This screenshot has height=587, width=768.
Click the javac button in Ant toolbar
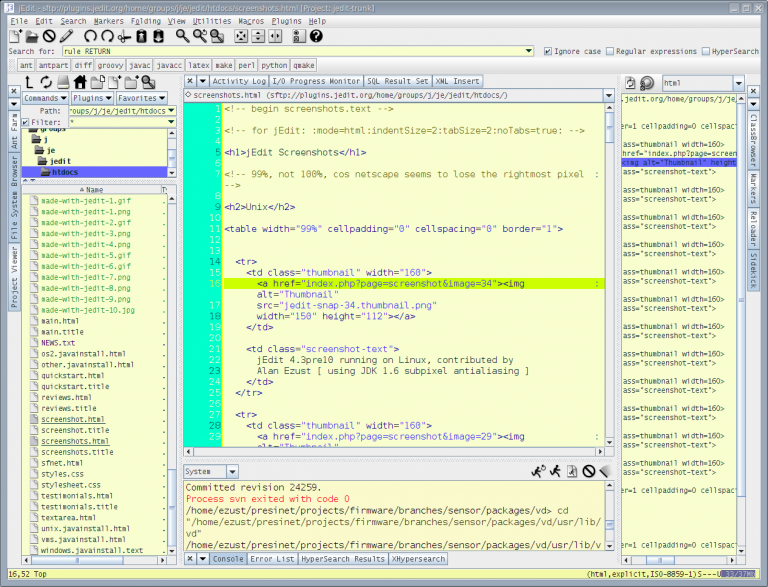(x=140, y=65)
